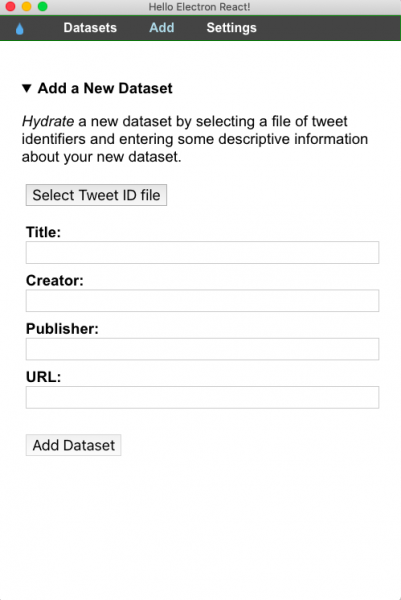Image resolution: width=401 pixels, height=600 pixels.
Task: Open the Datasets tab
Action: (90, 28)
